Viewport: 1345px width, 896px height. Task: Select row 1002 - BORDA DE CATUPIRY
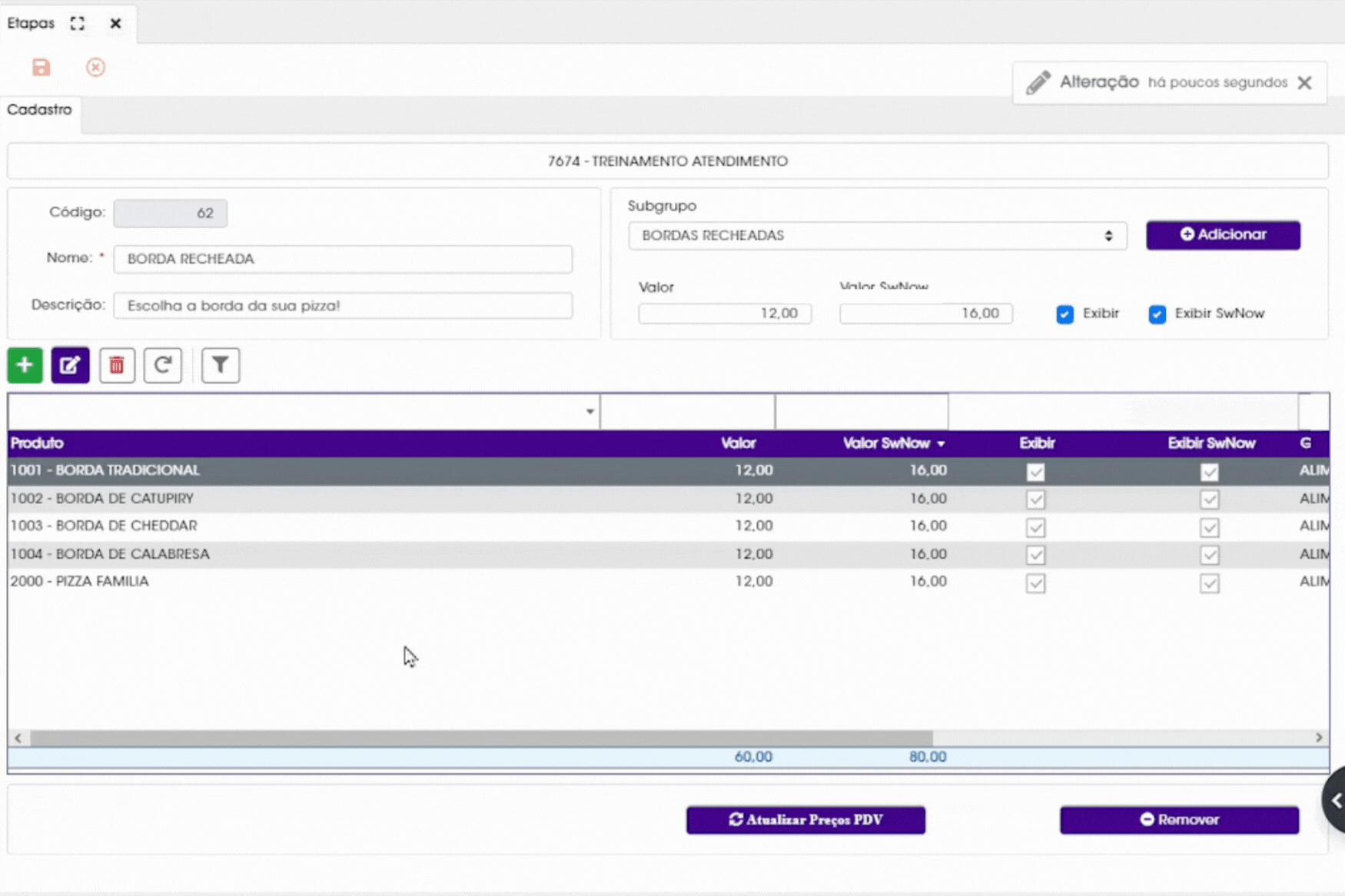pos(668,499)
